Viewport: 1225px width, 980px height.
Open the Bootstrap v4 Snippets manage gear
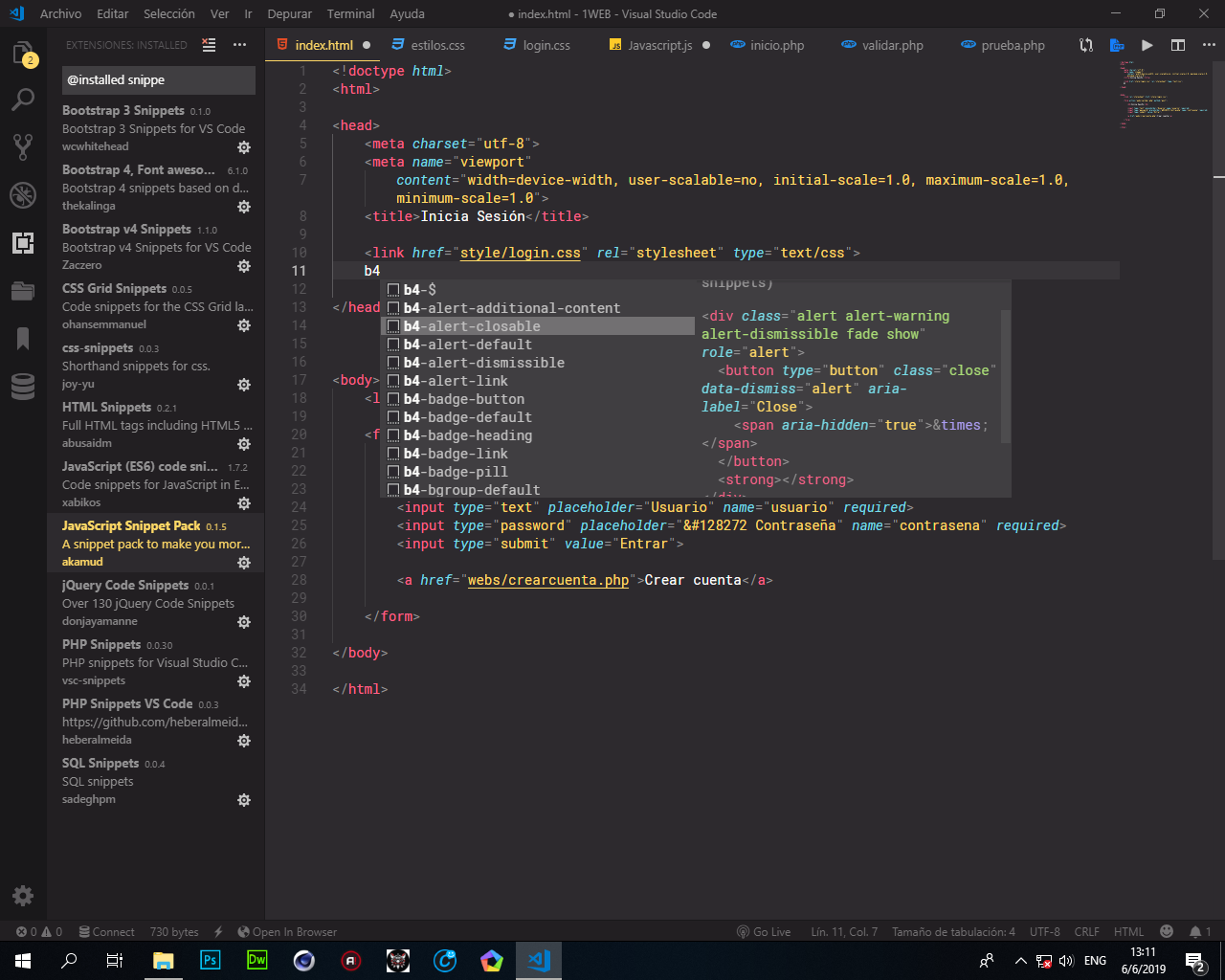tap(244, 266)
